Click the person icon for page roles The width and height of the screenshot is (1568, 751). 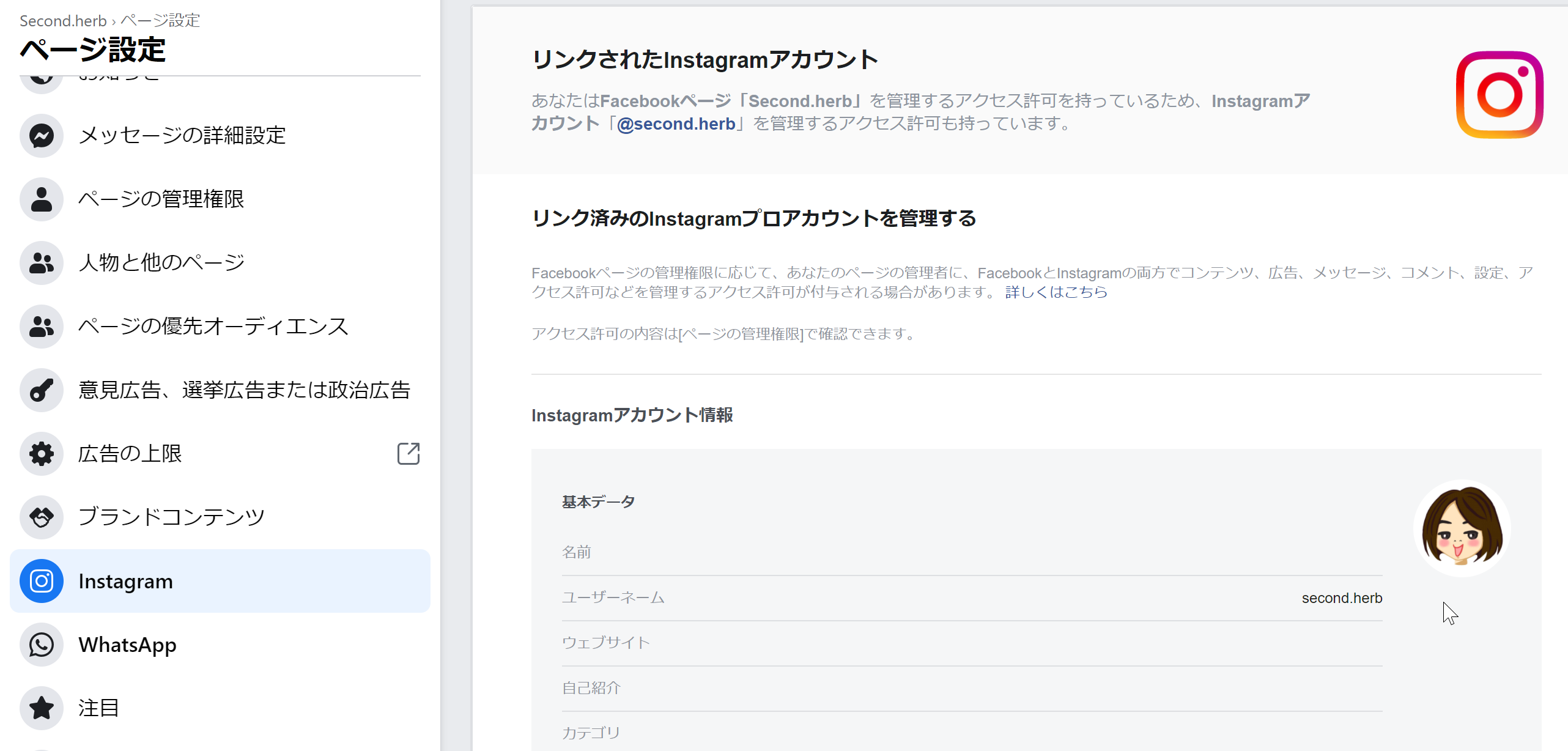coord(42,199)
